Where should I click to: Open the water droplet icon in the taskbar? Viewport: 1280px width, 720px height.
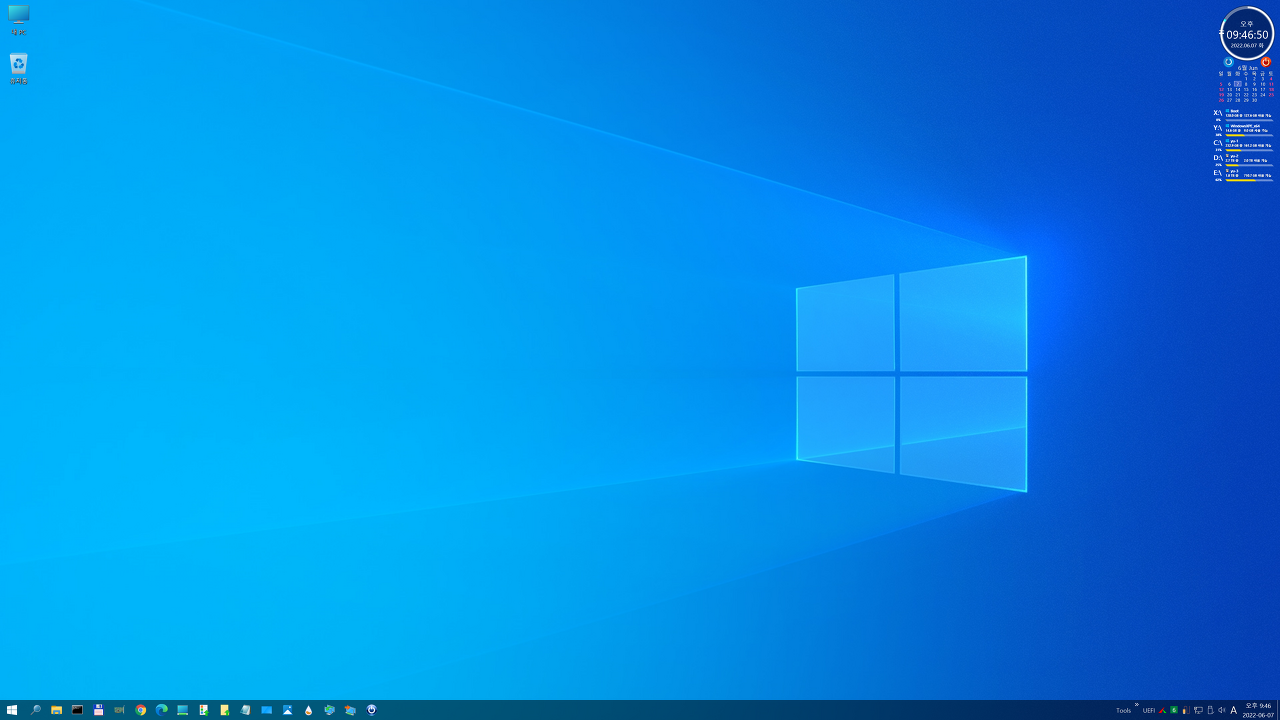308,710
